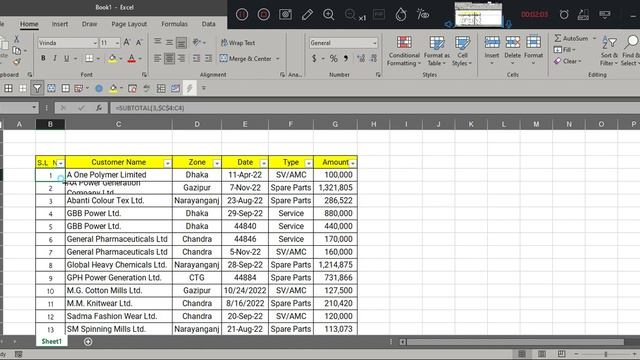Click Clear button
The width and height of the screenshot is (640, 360).
[568, 61]
